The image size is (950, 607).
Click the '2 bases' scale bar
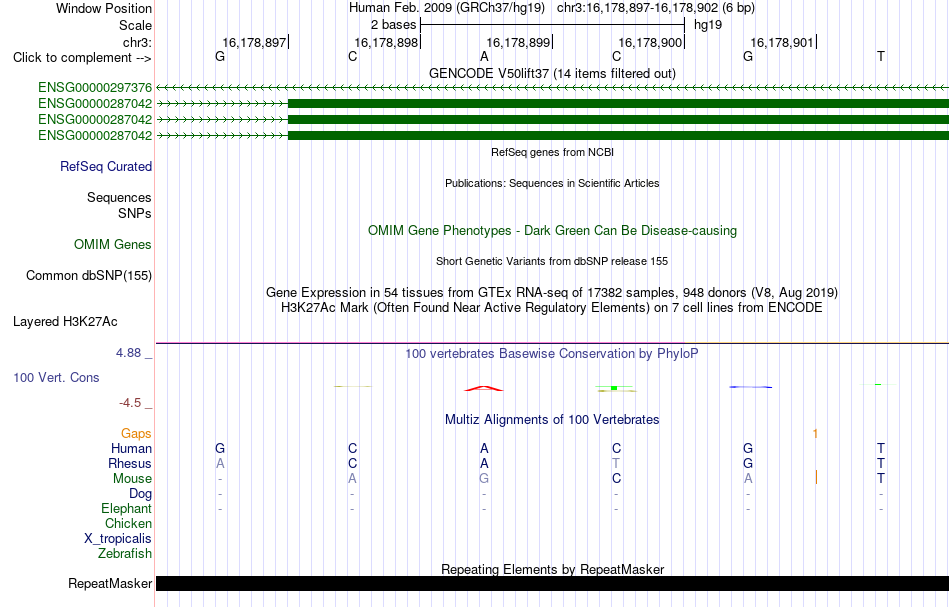pos(552,25)
